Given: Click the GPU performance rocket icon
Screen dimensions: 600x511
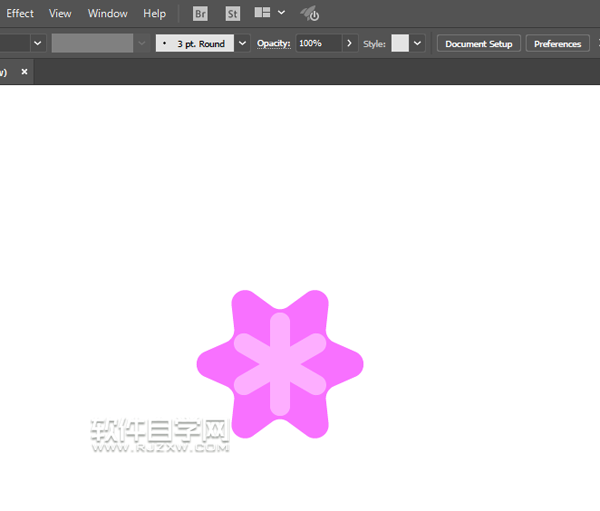Looking at the screenshot, I should 310,14.
